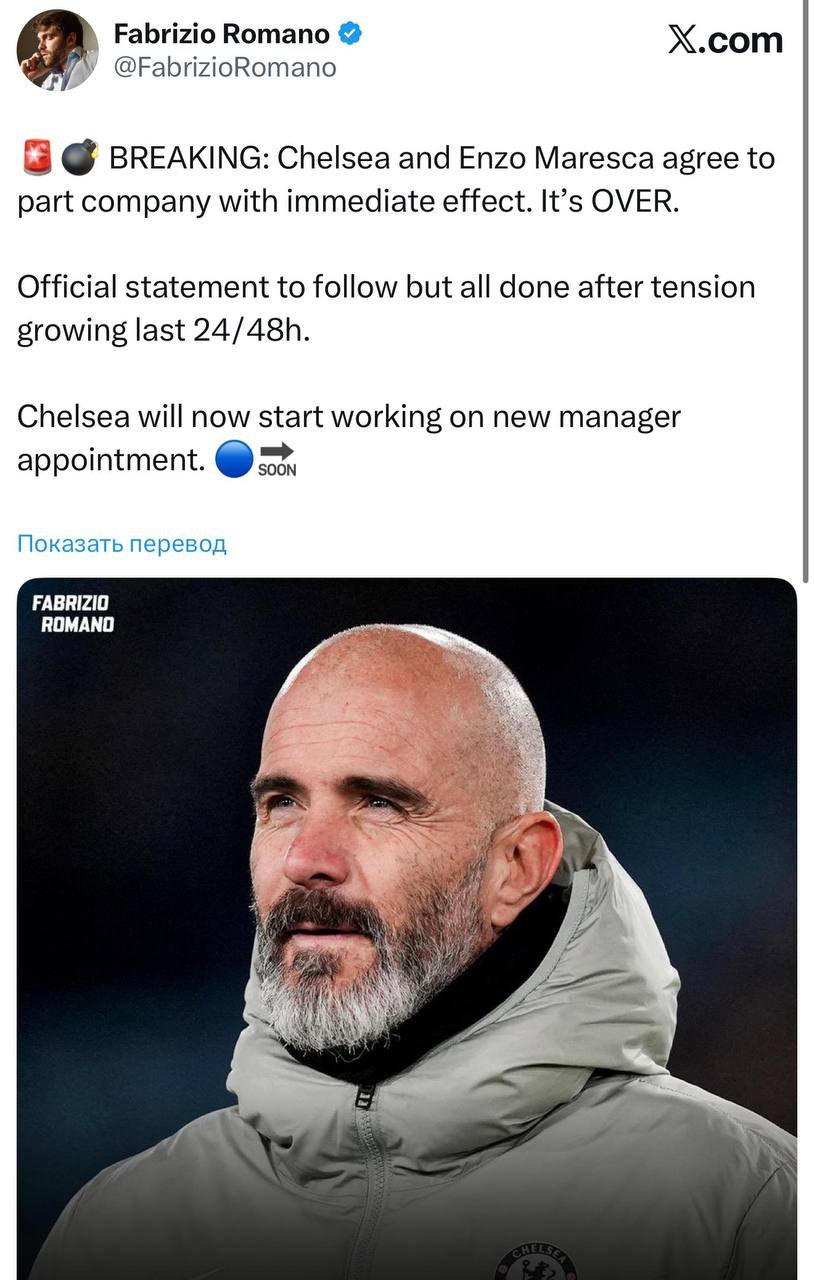Open Fabrizio Romano's profile avatar

(x=57, y=50)
